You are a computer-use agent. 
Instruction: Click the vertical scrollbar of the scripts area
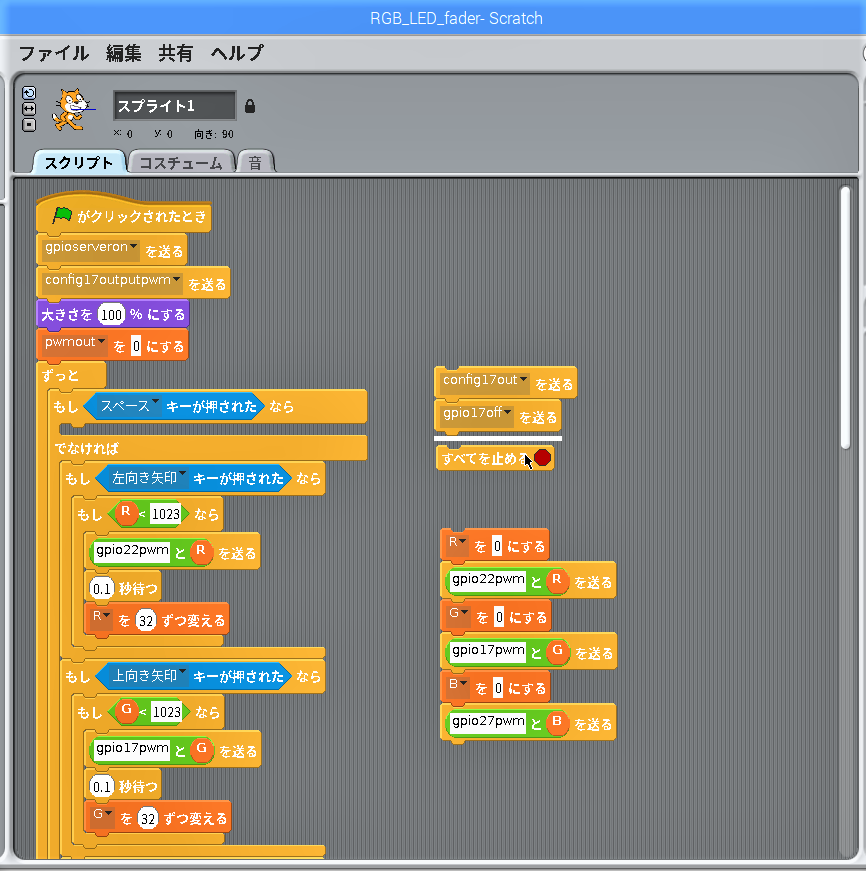845,318
